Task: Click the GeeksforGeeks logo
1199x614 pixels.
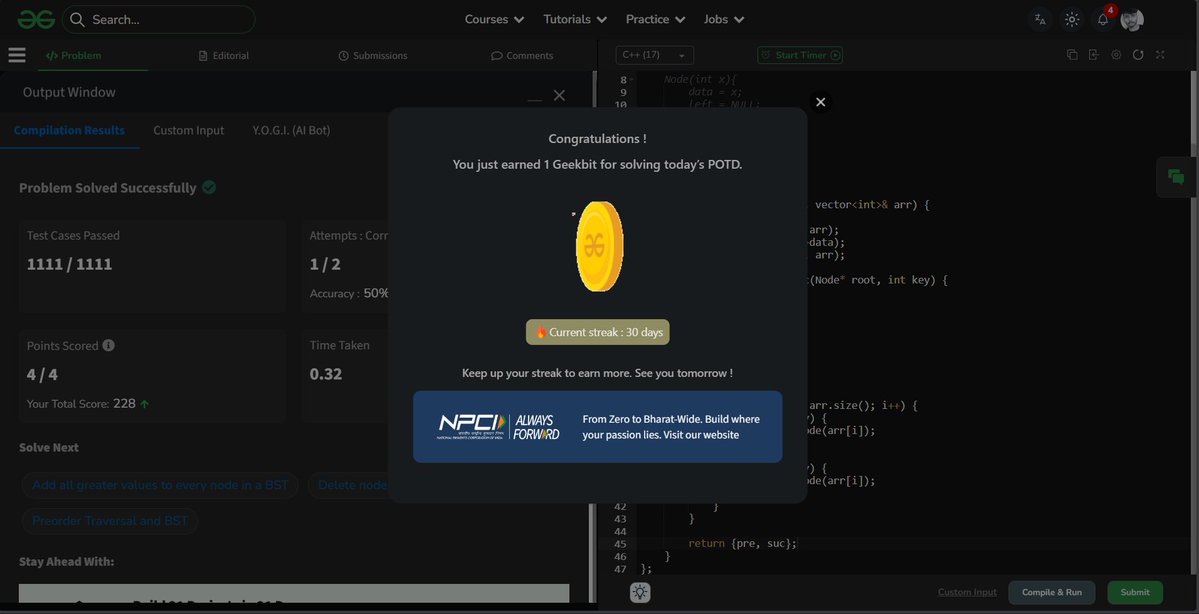Action: (36, 19)
